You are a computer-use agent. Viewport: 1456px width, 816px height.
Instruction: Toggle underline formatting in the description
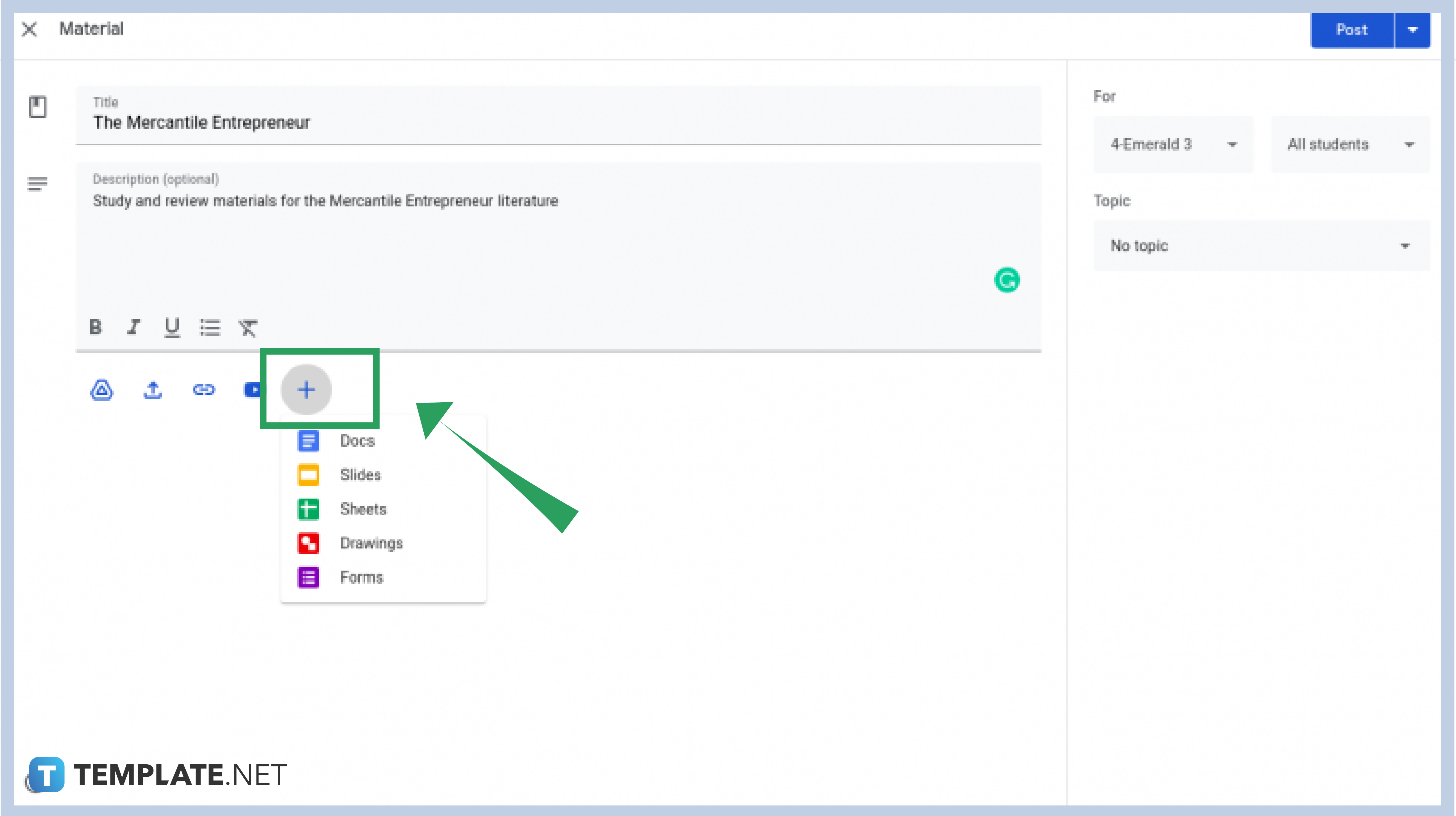pyautogui.click(x=171, y=327)
